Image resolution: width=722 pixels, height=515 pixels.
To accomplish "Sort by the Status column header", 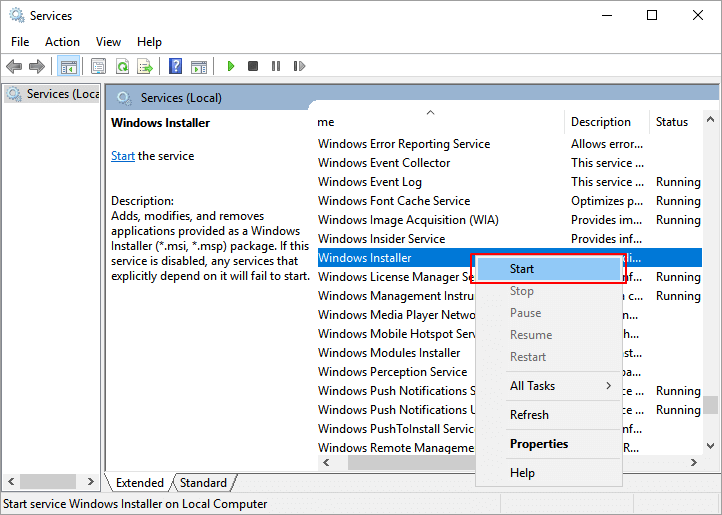I will 672,122.
